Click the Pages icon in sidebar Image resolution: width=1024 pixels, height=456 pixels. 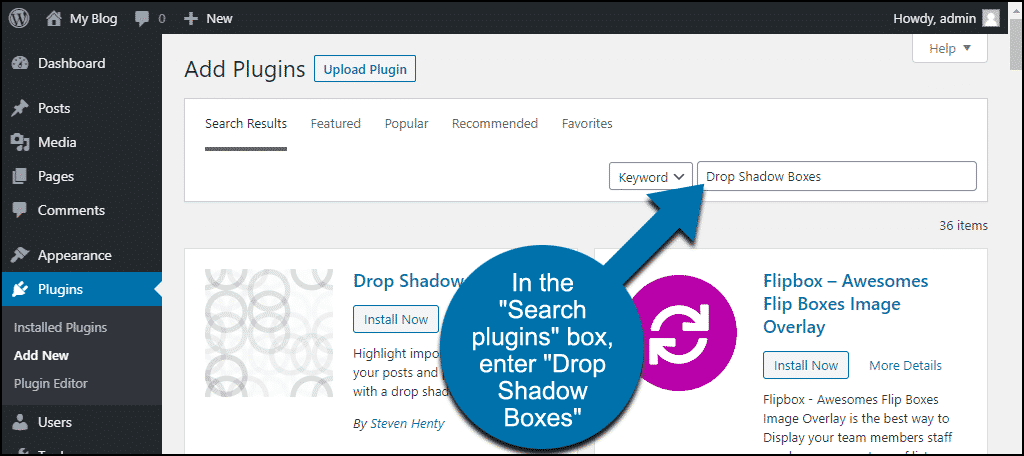point(20,176)
